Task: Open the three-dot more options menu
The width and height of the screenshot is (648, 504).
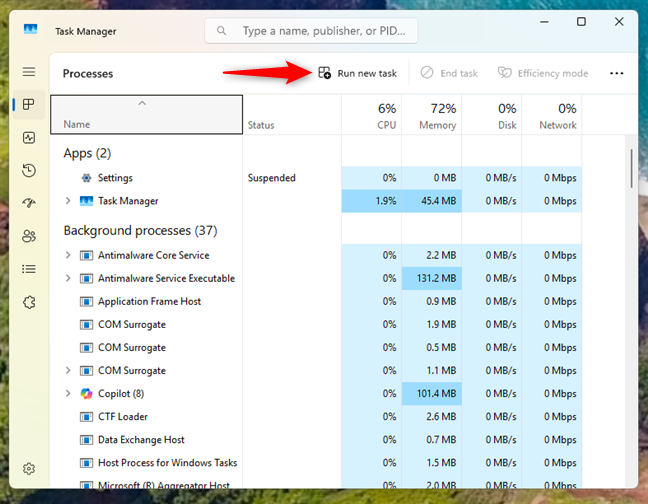Action: [616, 73]
